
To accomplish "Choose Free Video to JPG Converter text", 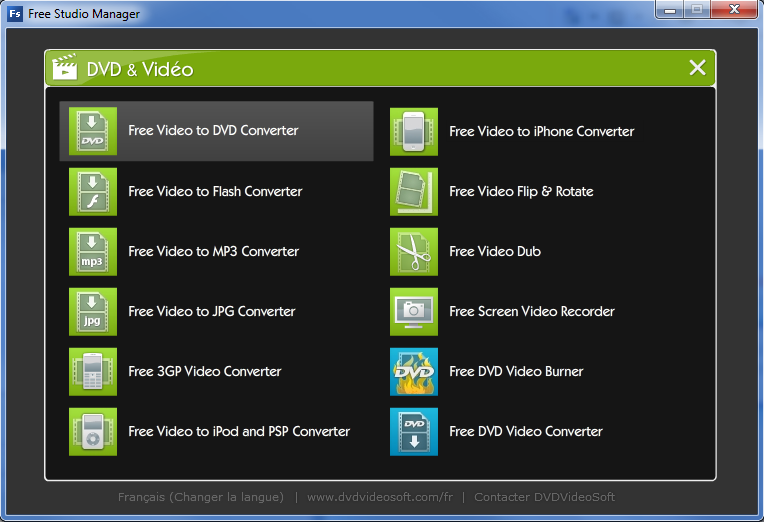I will pos(212,311).
